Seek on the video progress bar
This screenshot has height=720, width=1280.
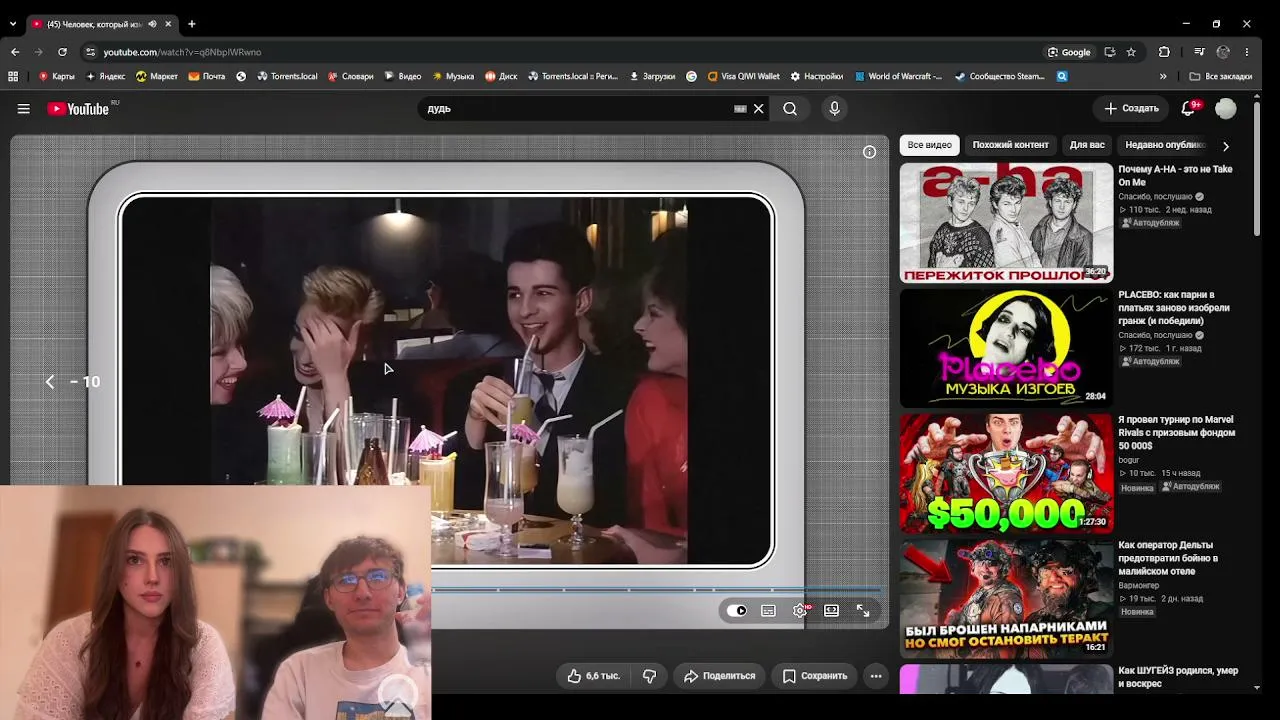pyautogui.click(x=656, y=590)
